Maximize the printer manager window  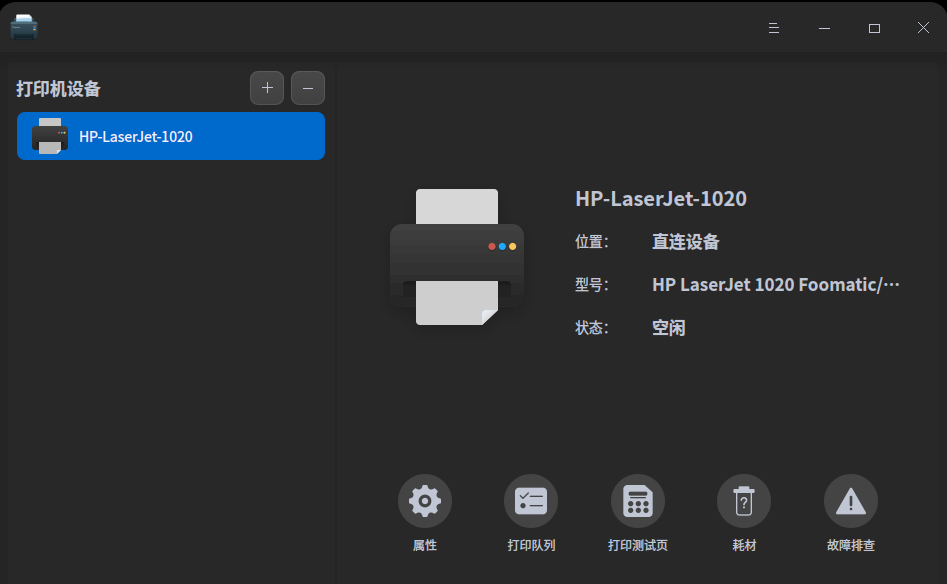pos(874,28)
